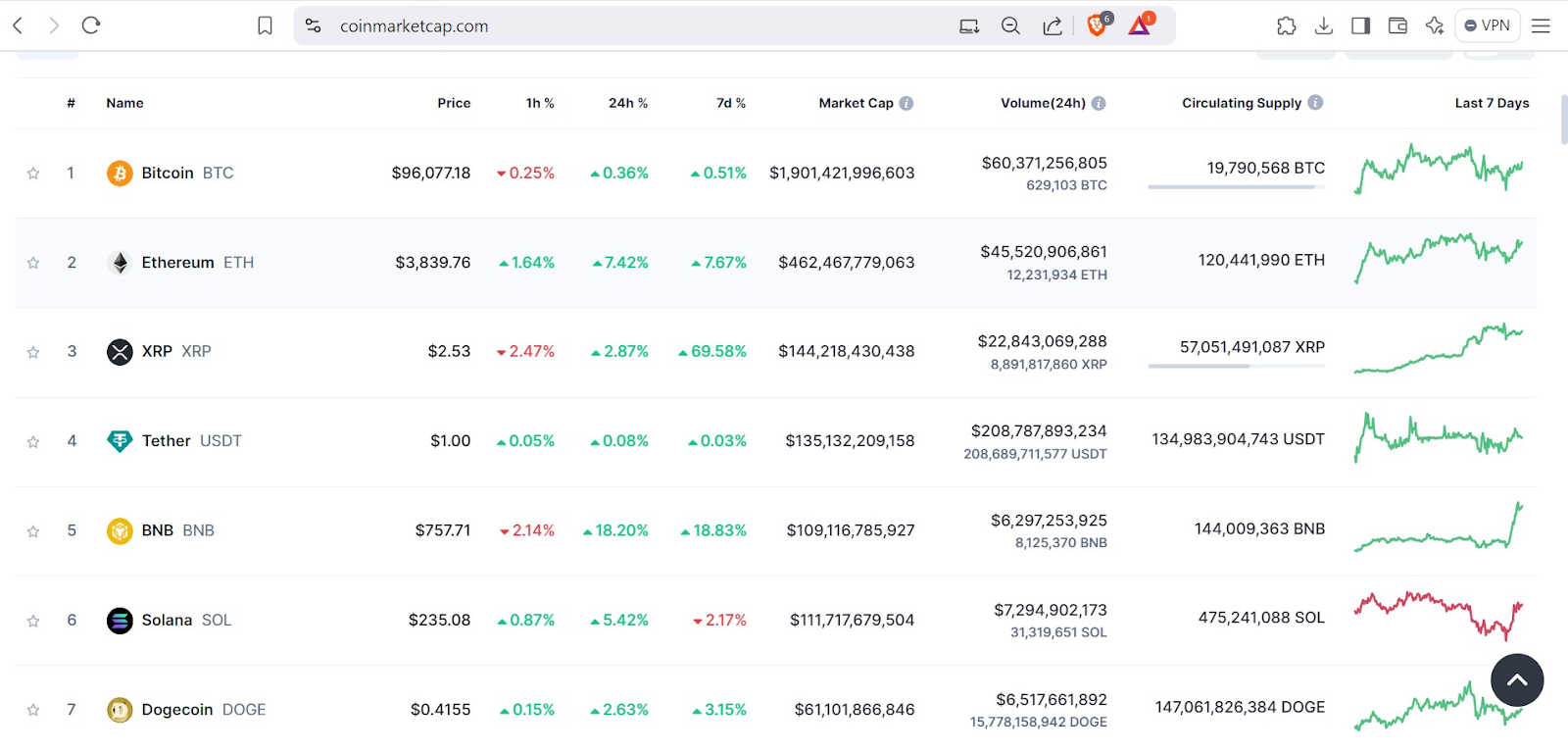The width and height of the screenshot is (1568, 752).
Task: Open the Brave Wallet icon
Action: click(x=1397, y=26)
